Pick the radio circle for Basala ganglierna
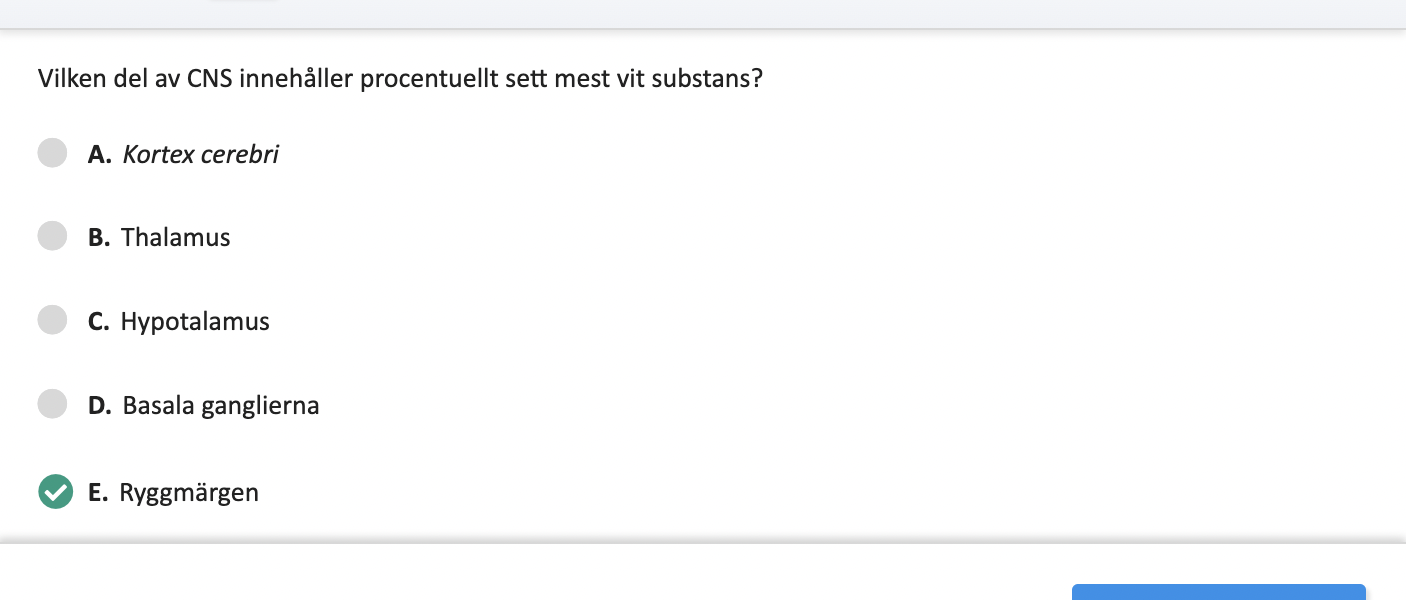This screenshot has width=1406, height=600. coord(52,404)
